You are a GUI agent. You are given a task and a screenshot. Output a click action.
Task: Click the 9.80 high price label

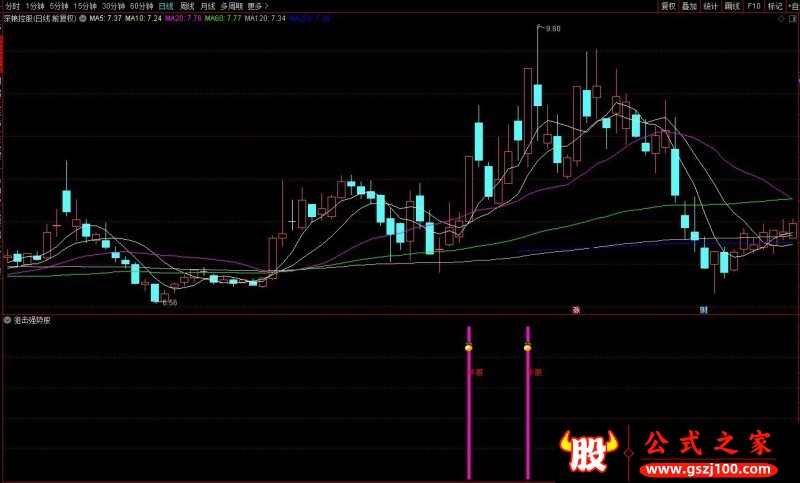[x=553, y=29]
